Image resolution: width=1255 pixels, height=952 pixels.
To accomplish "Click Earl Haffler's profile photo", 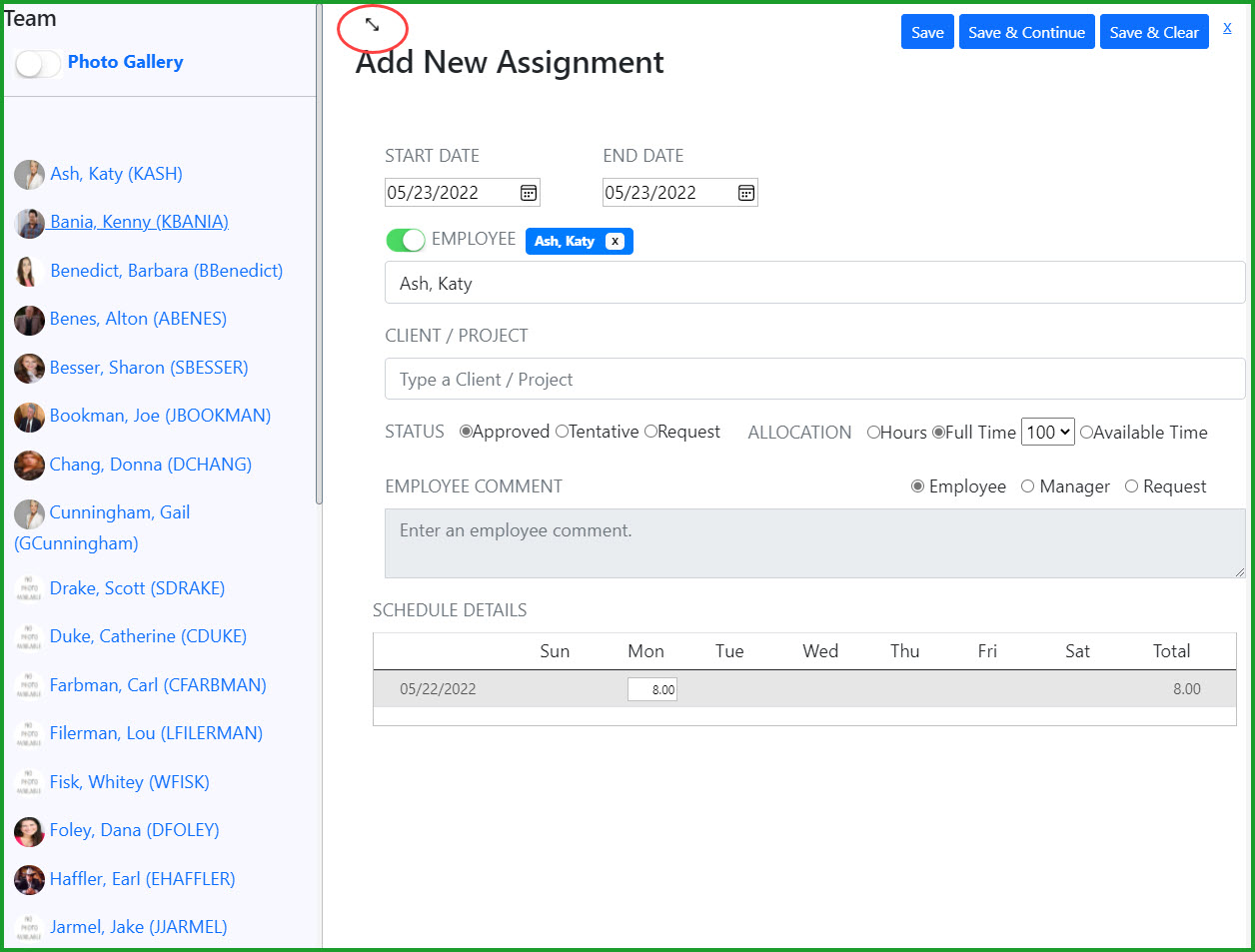I will point(29,880).
